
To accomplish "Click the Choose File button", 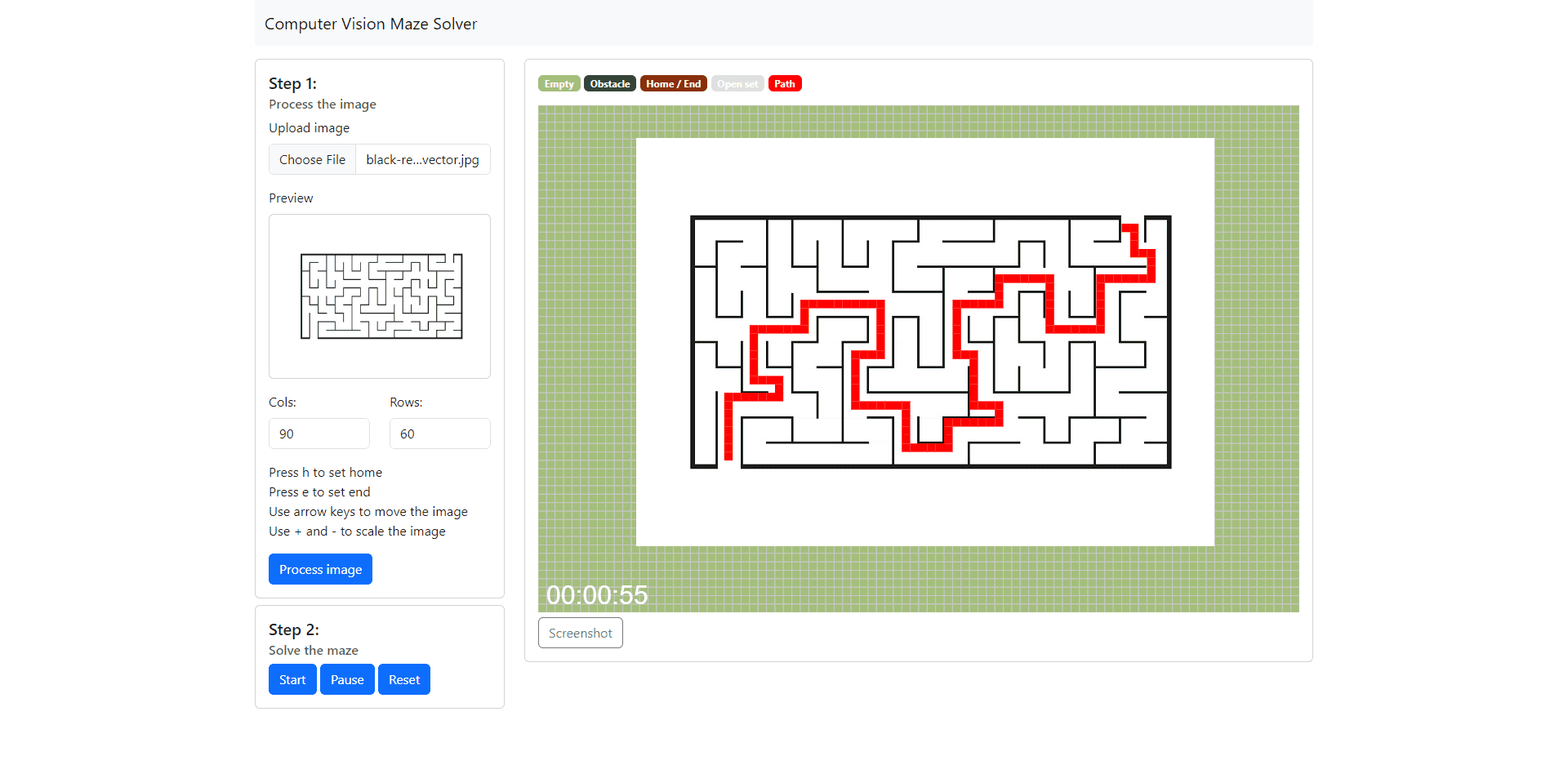I will coord(312,159).
